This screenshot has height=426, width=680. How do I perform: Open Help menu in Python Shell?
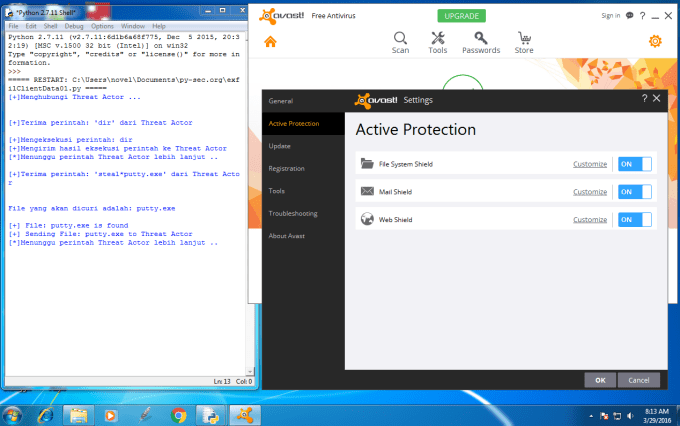[159, 26]
